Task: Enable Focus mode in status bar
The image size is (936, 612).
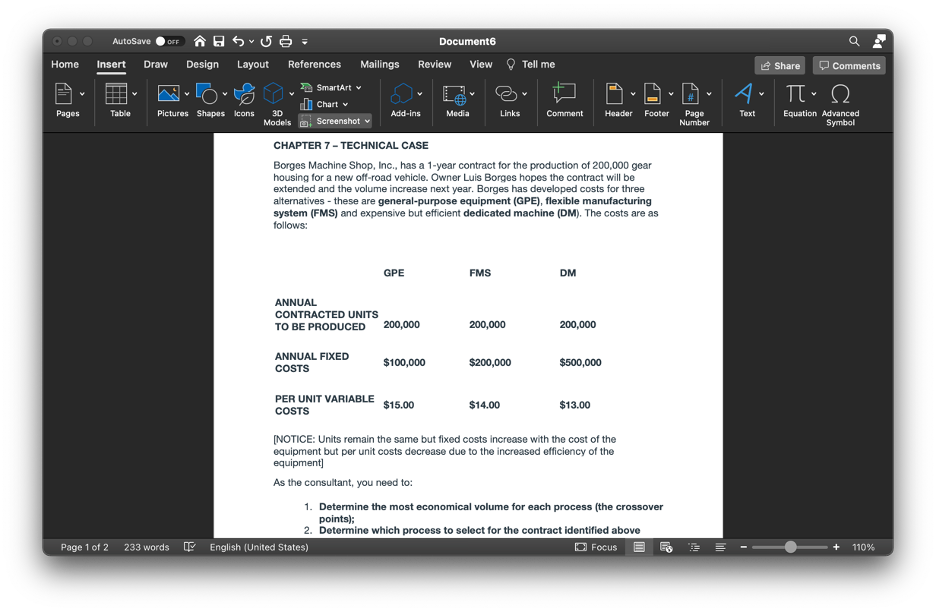Action: click(x=596, y=547)
